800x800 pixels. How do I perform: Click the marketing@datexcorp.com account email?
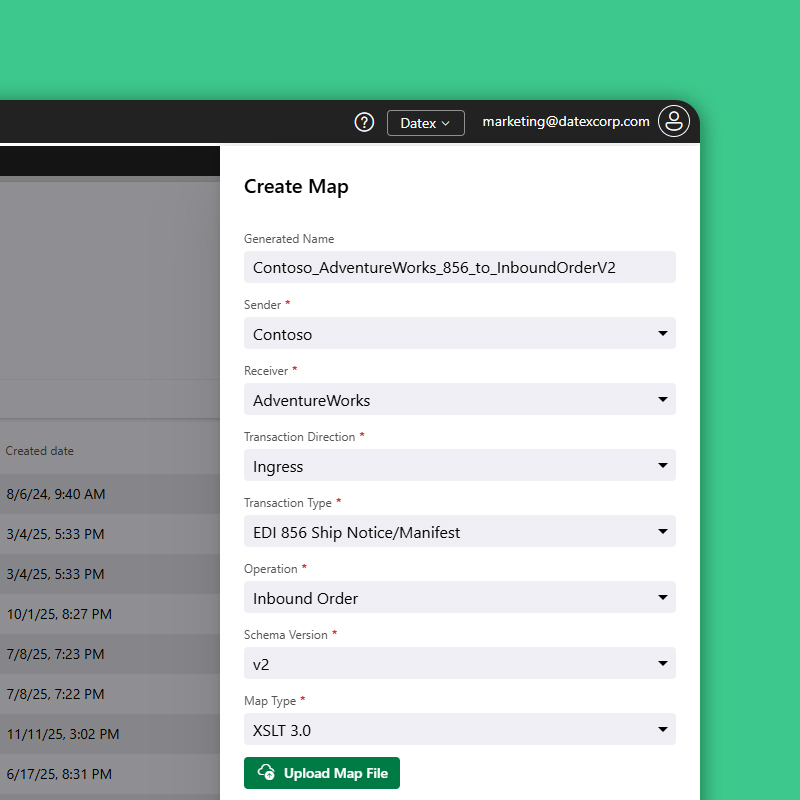pos(565,122)
